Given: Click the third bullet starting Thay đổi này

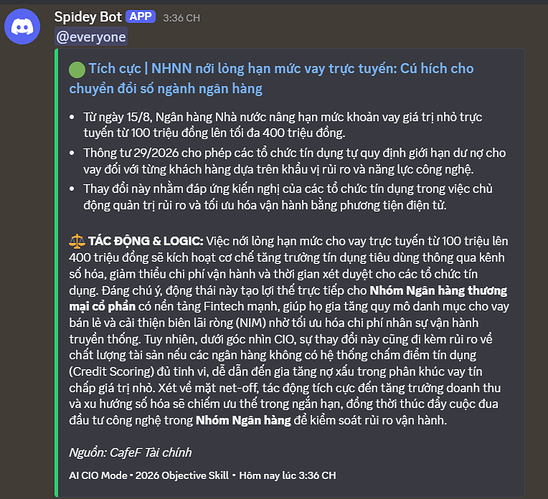Looking at the screenshot, I should pos(288,197).
